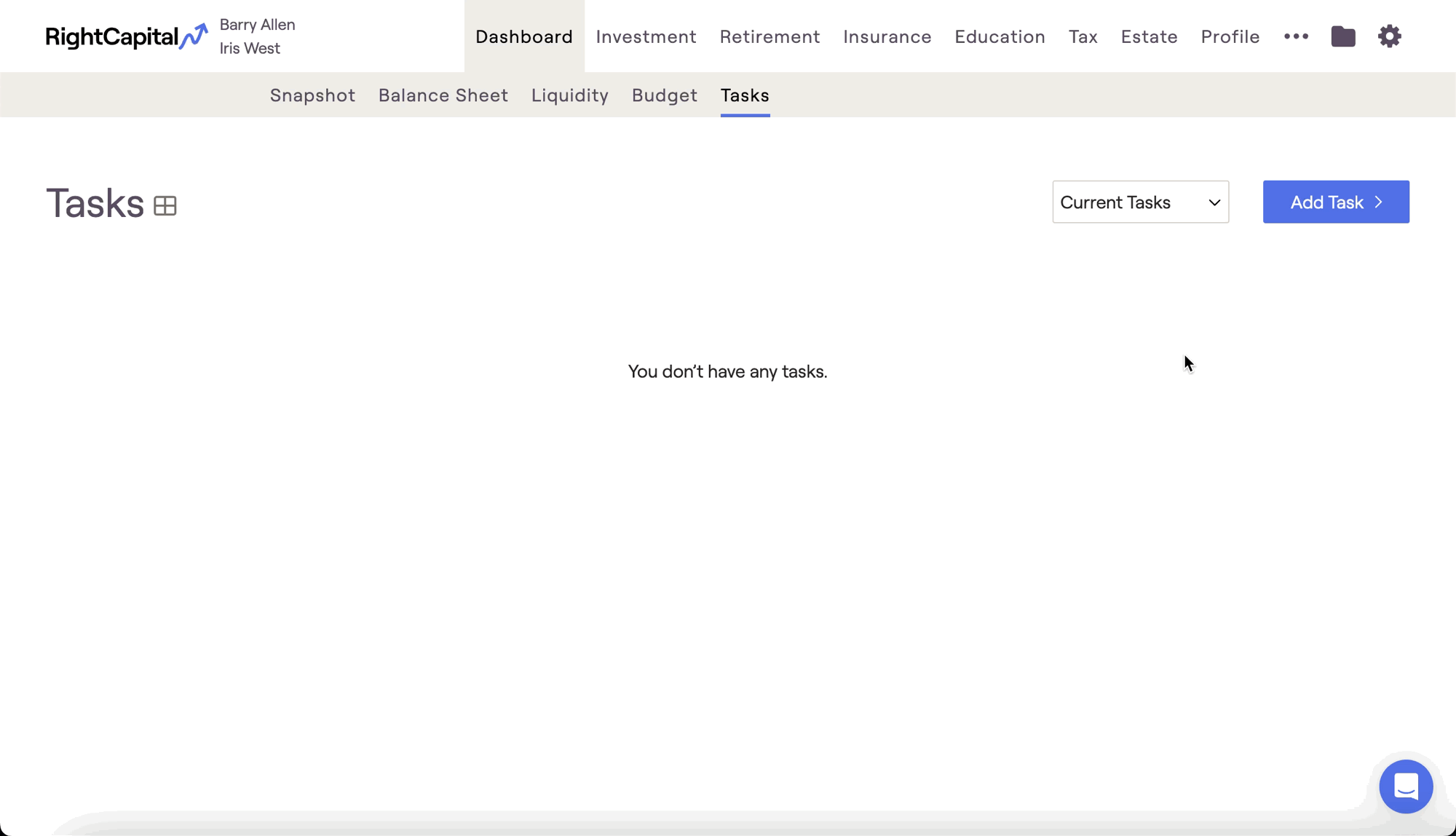1456x836 pixels.
Task: Open the settings gear icon
Action: coord(1389,36)
